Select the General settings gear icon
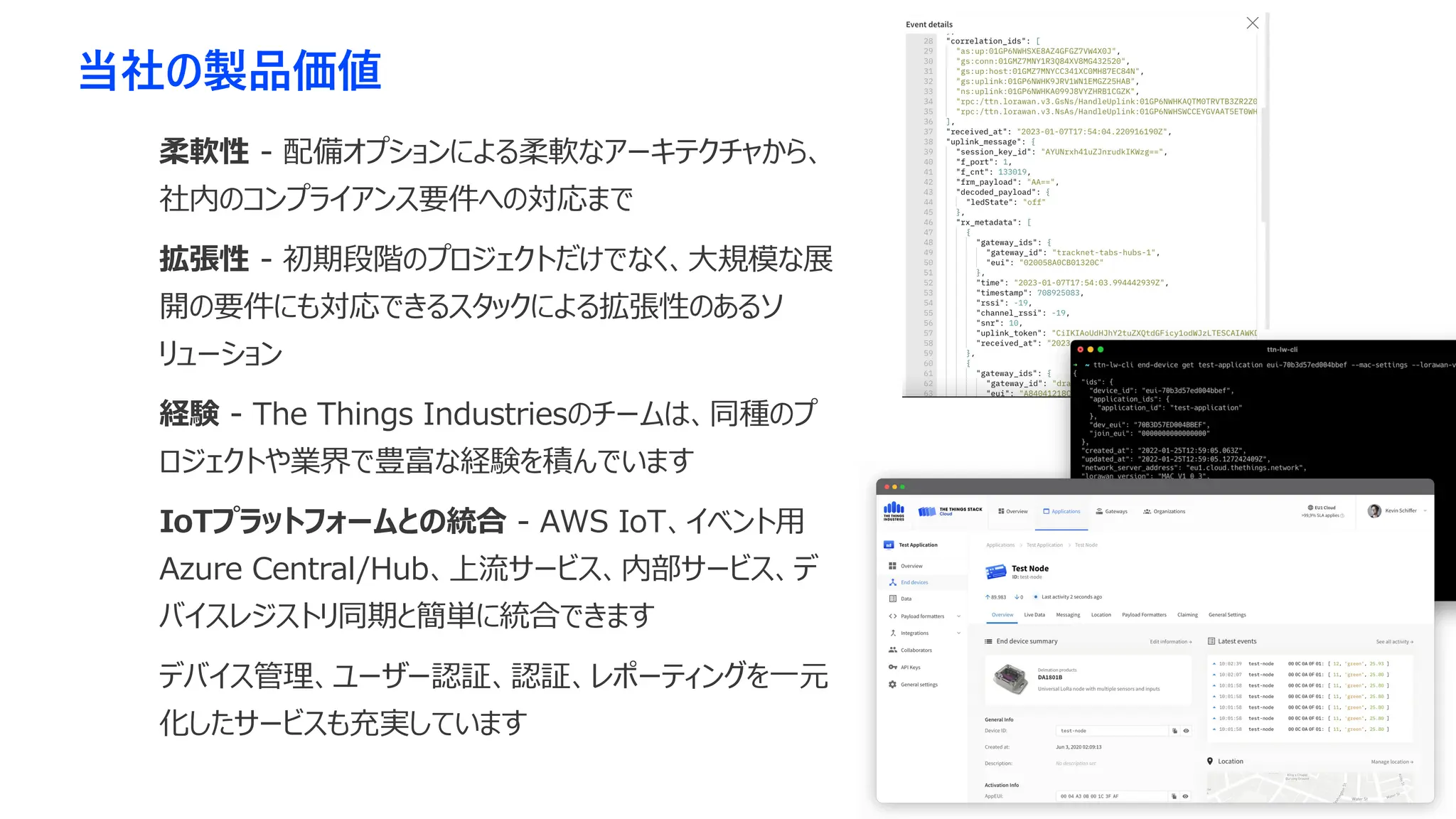1456x819 pixels. (x=892, y=685)
